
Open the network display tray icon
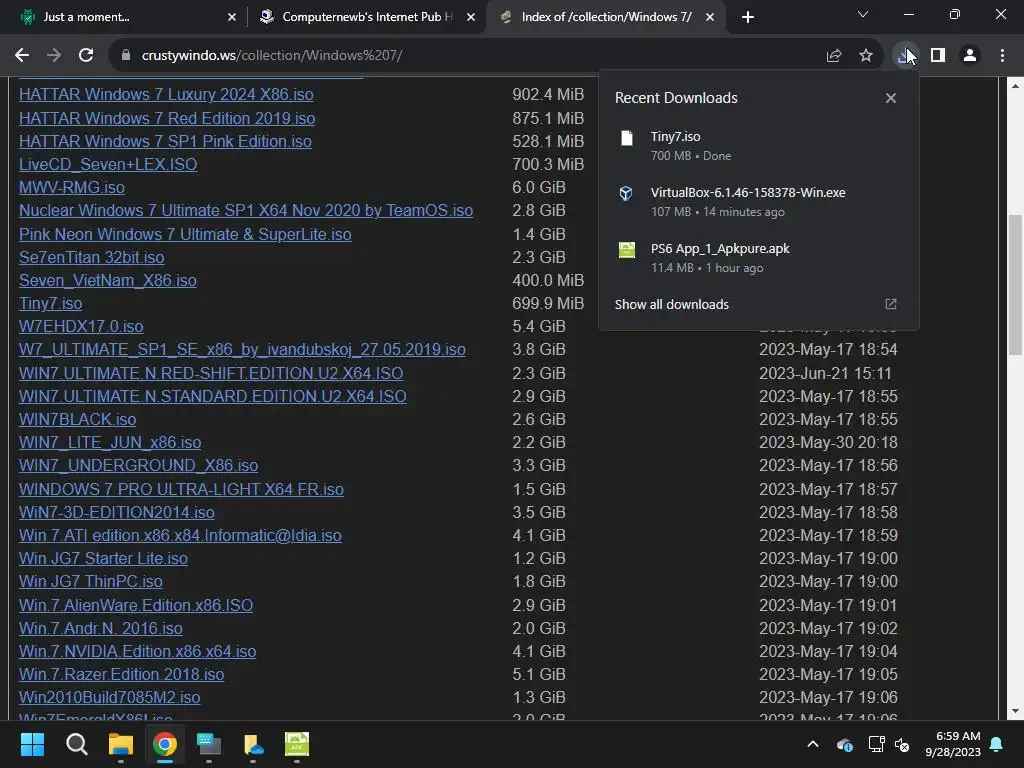point(876,744)
